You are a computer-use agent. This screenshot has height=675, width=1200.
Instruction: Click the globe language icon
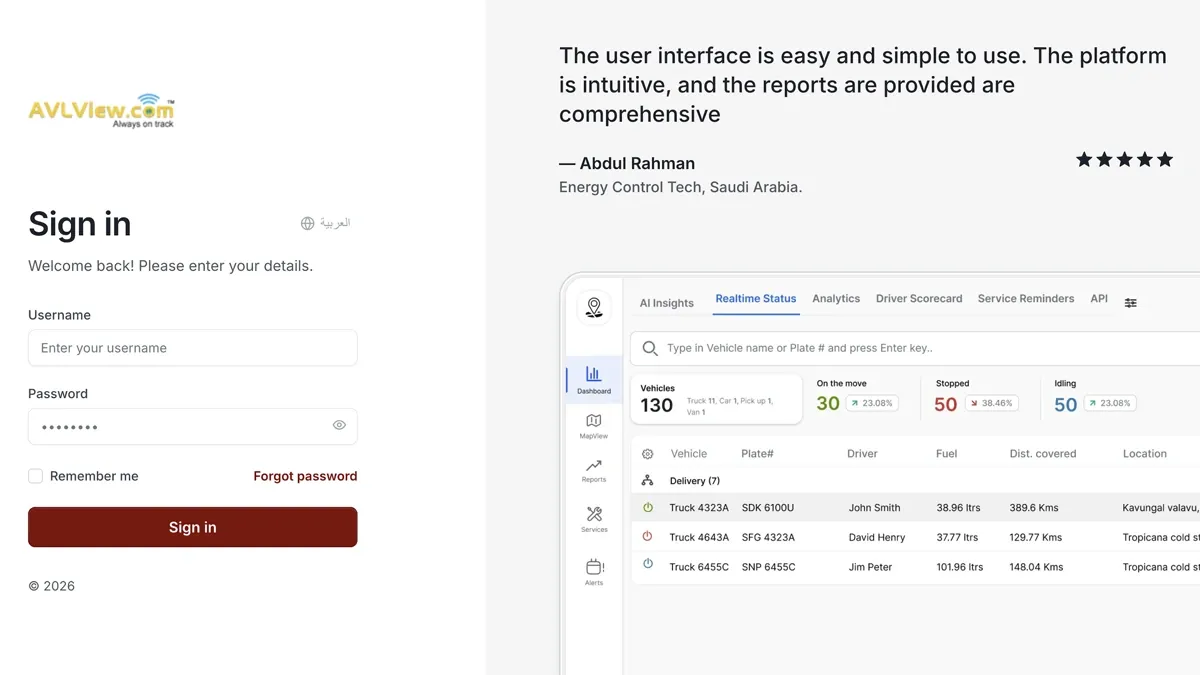(x=308, y=223)
